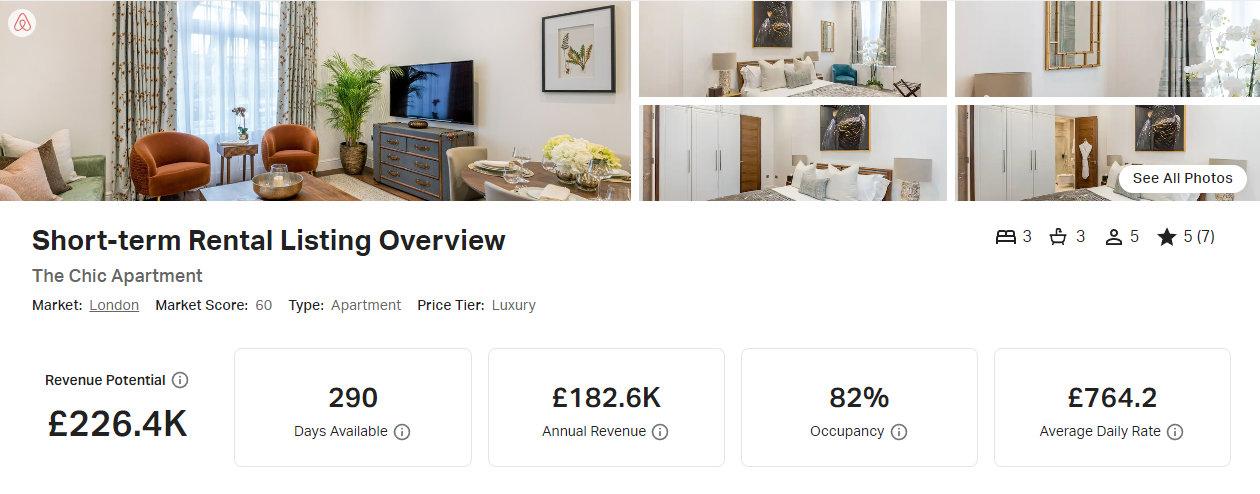Viewport: 1260px width, 494px height.
Task: Select the 290 Days Available card
Action: click(353, 407)
